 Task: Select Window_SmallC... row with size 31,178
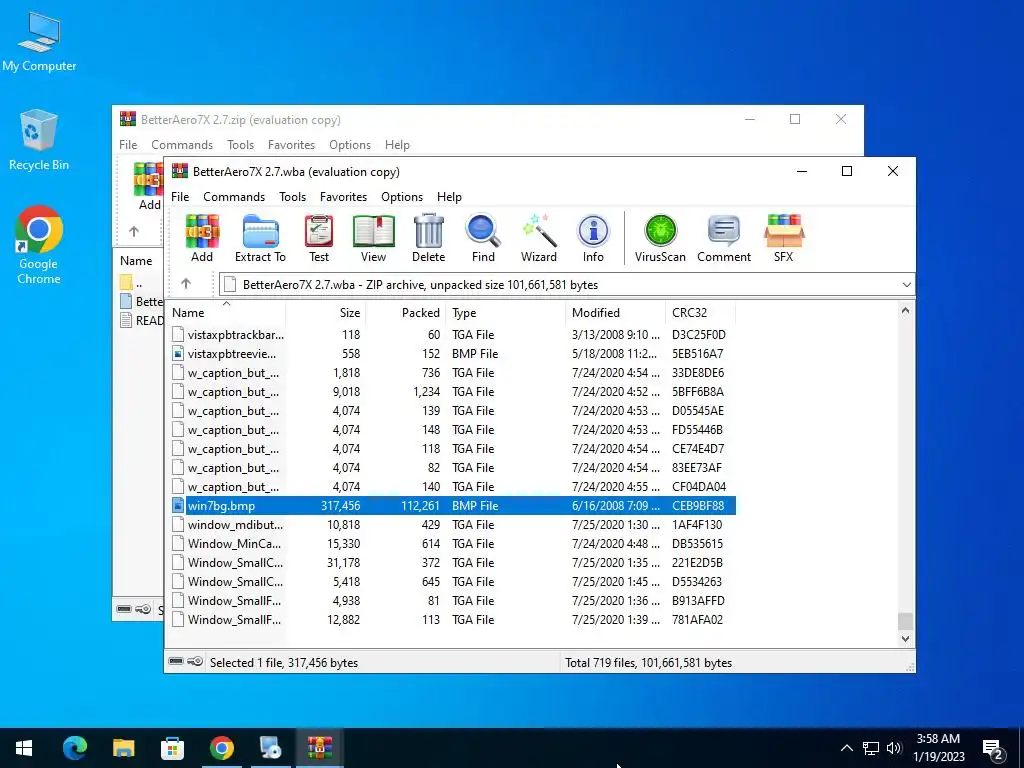point(453,562)
